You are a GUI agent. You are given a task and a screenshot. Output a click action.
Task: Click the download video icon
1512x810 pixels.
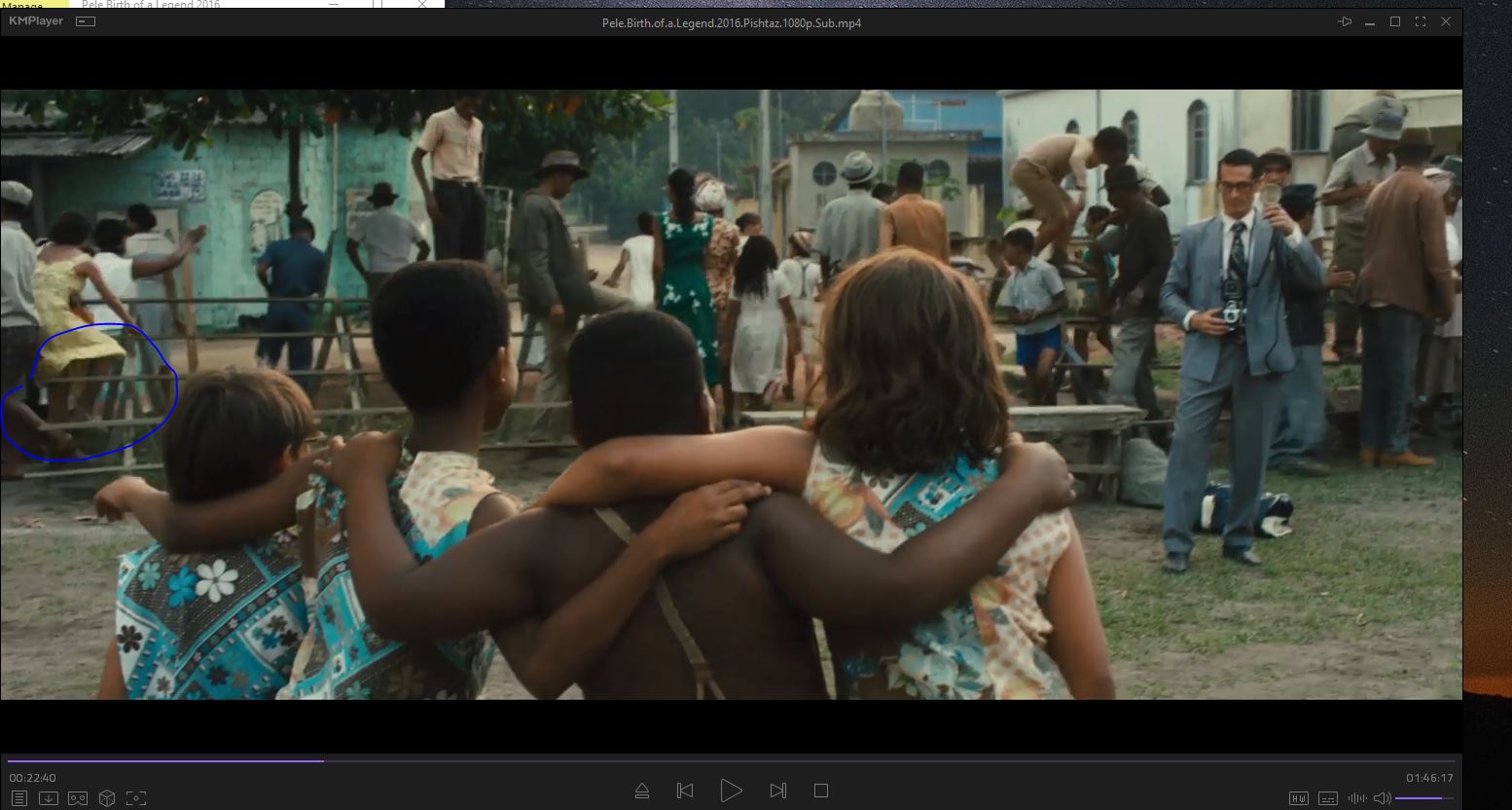coord(48,798)
